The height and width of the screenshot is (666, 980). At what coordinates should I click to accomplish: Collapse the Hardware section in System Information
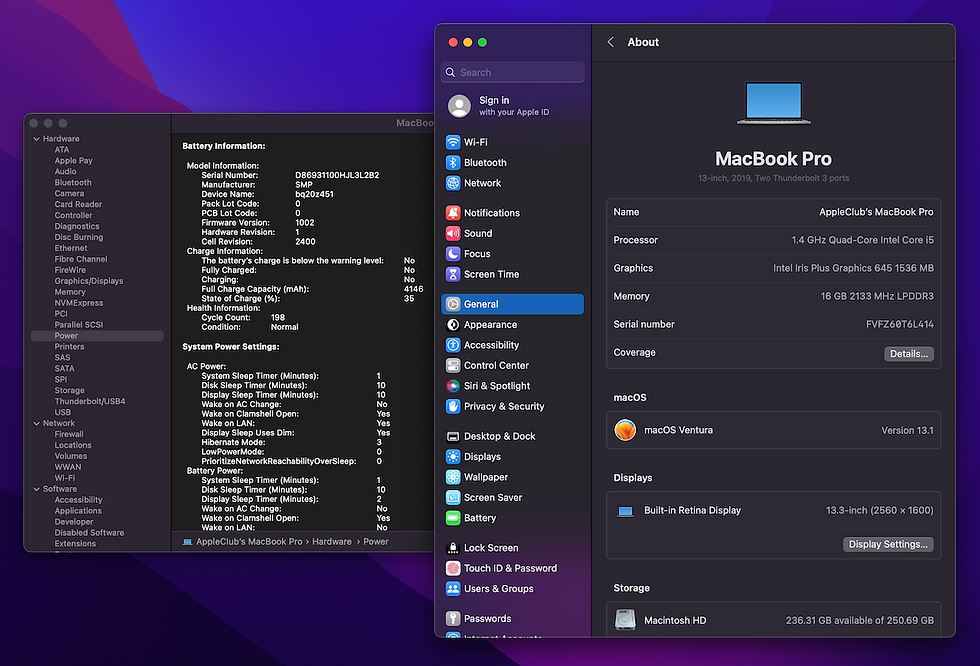coord(36,139)
